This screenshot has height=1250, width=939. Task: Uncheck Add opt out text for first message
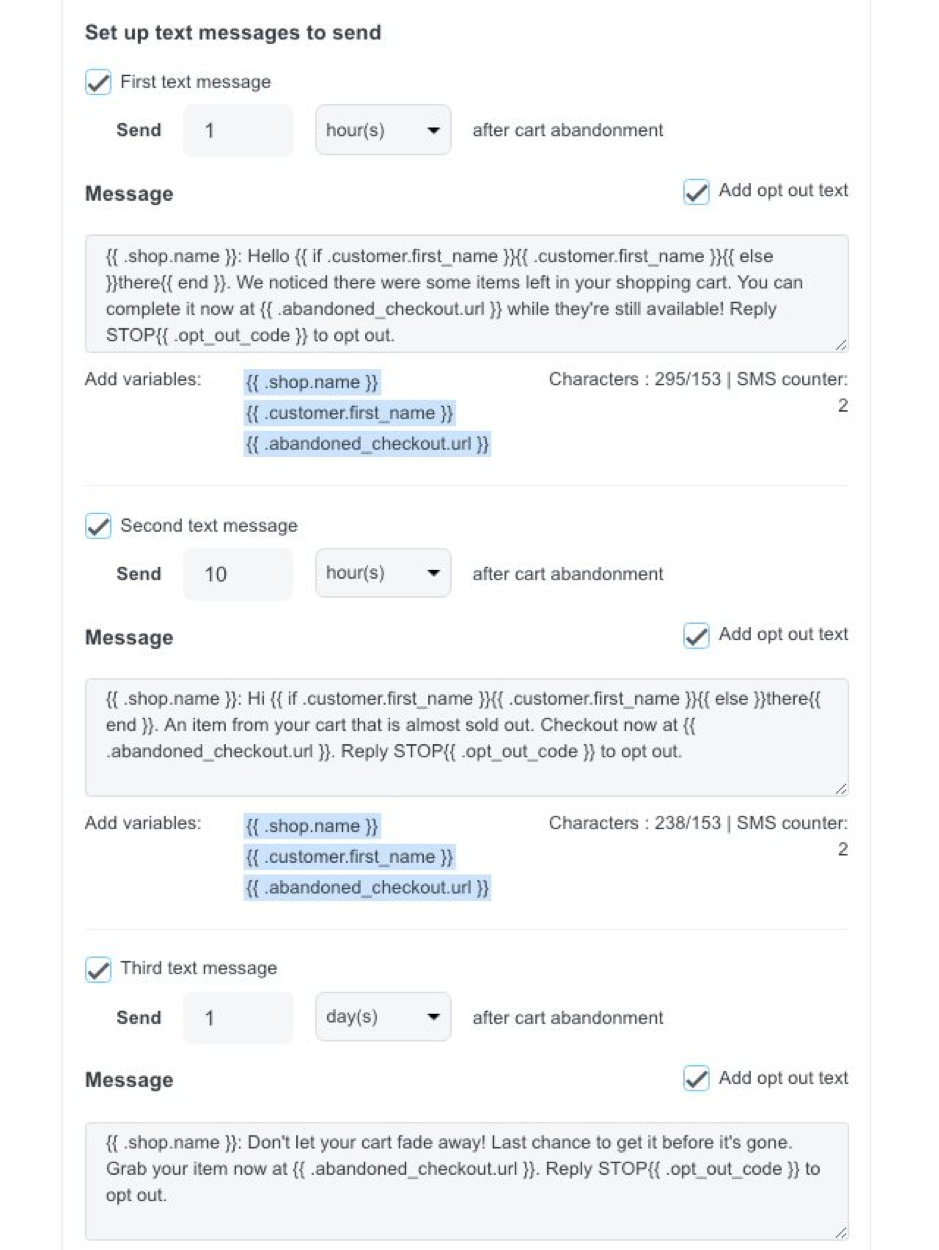(x=696, y=192)
